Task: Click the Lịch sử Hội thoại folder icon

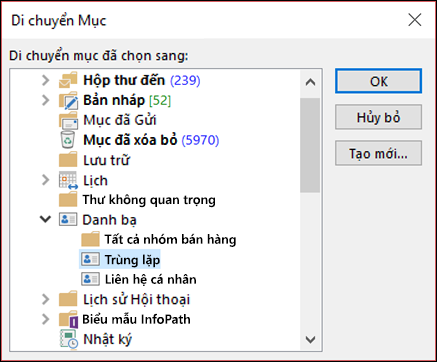Action: 68,299
